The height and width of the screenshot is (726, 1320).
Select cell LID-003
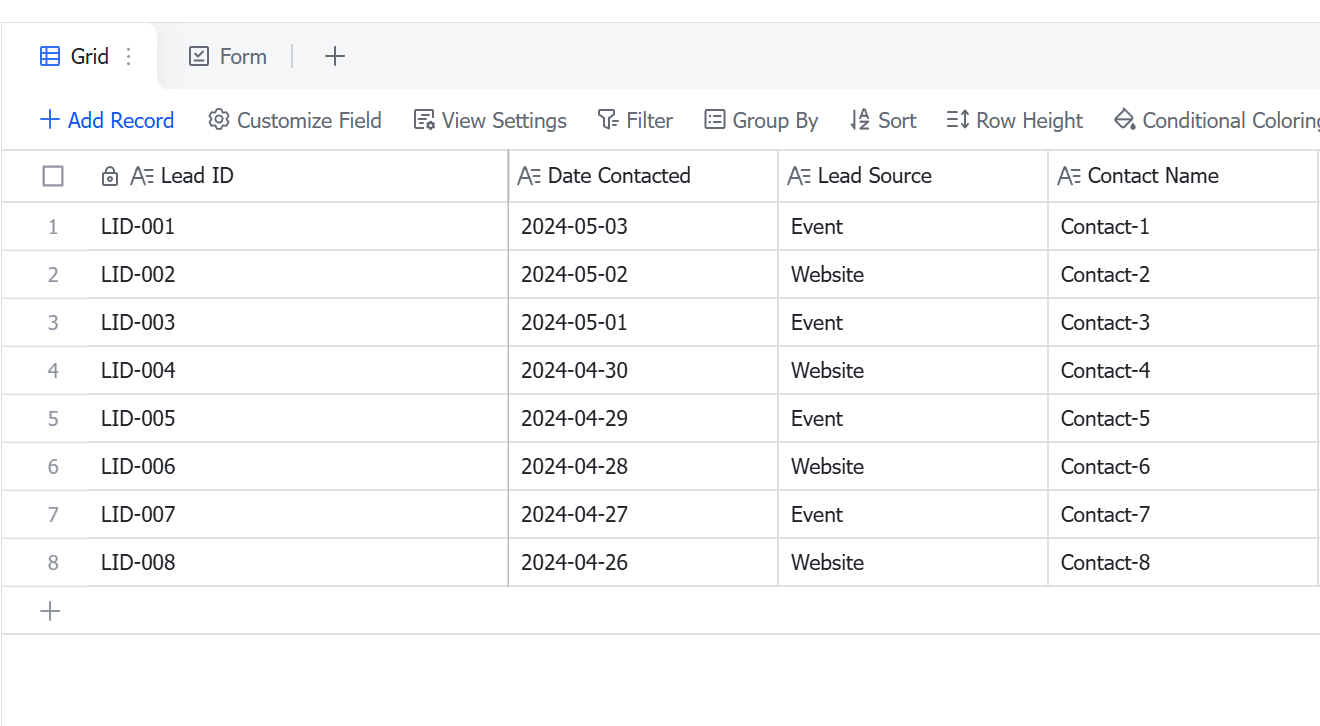(x=298, y=322)
